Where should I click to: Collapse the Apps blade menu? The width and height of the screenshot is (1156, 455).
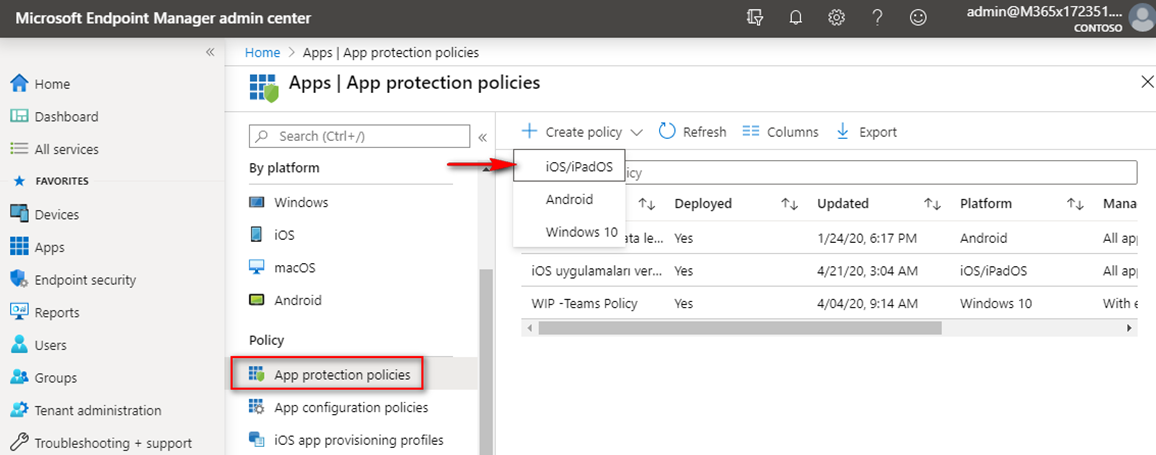[x=483, y=137]
